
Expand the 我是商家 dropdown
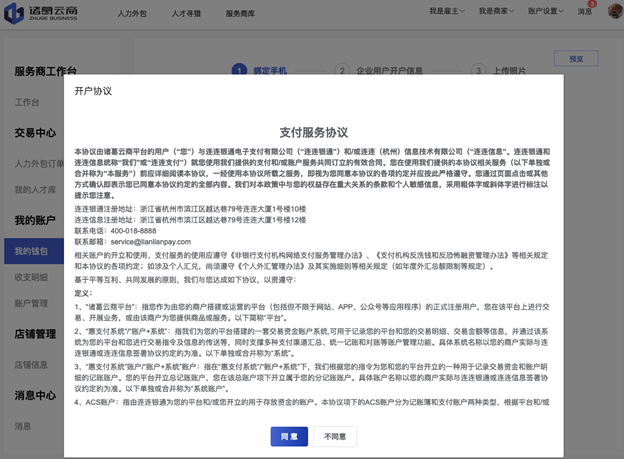point(496,11)
